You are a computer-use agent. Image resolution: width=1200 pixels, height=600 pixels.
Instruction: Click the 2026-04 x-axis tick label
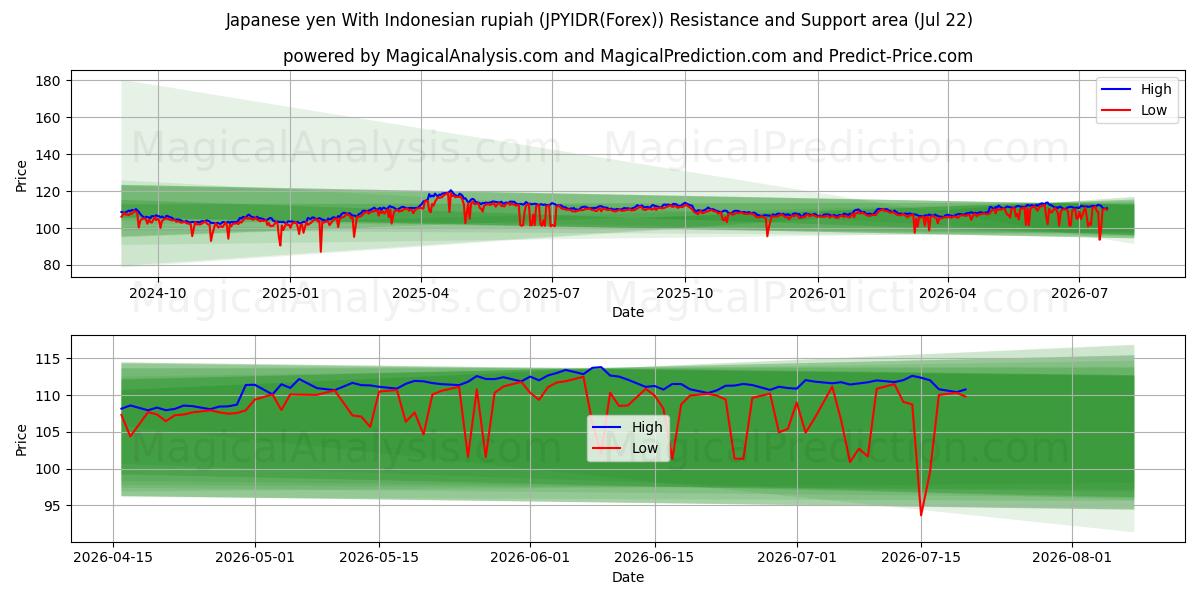pyautogui.click(x=948, y=293)
